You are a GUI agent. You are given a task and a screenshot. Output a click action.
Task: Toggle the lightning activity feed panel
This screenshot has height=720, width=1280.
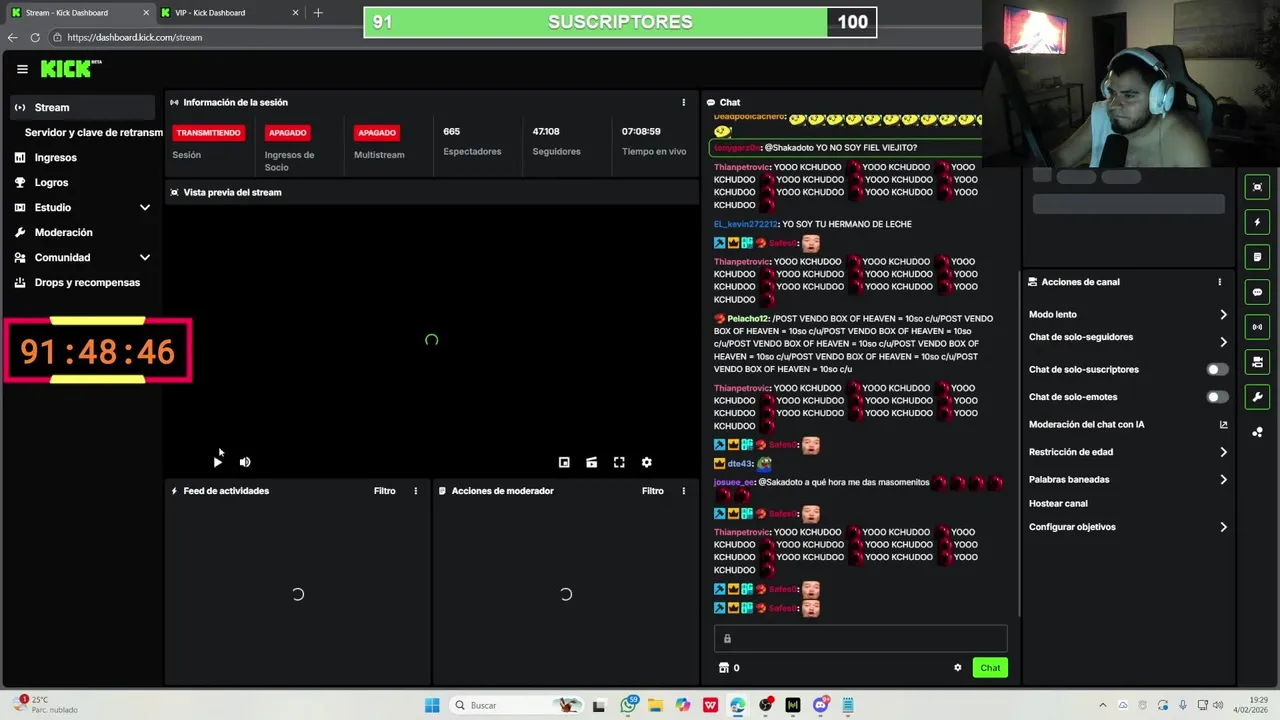coord(1257,222)
